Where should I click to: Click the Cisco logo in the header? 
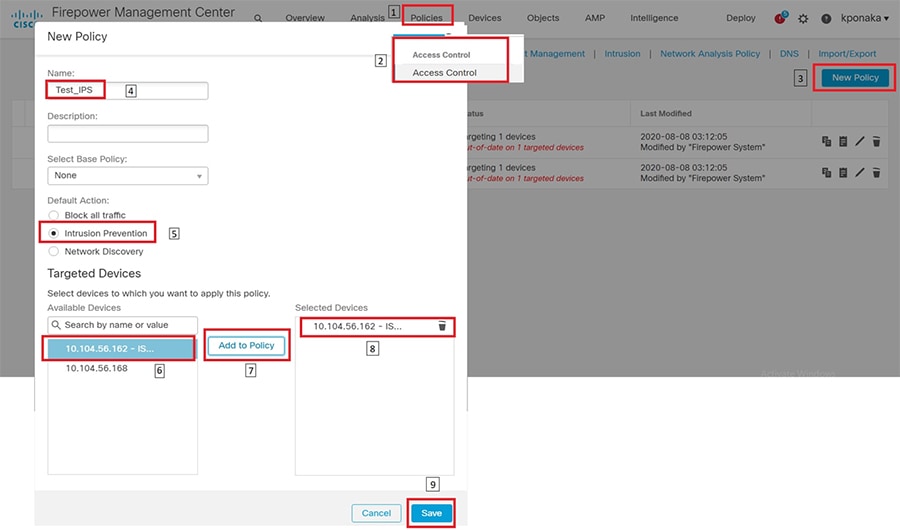pos(26,18)
